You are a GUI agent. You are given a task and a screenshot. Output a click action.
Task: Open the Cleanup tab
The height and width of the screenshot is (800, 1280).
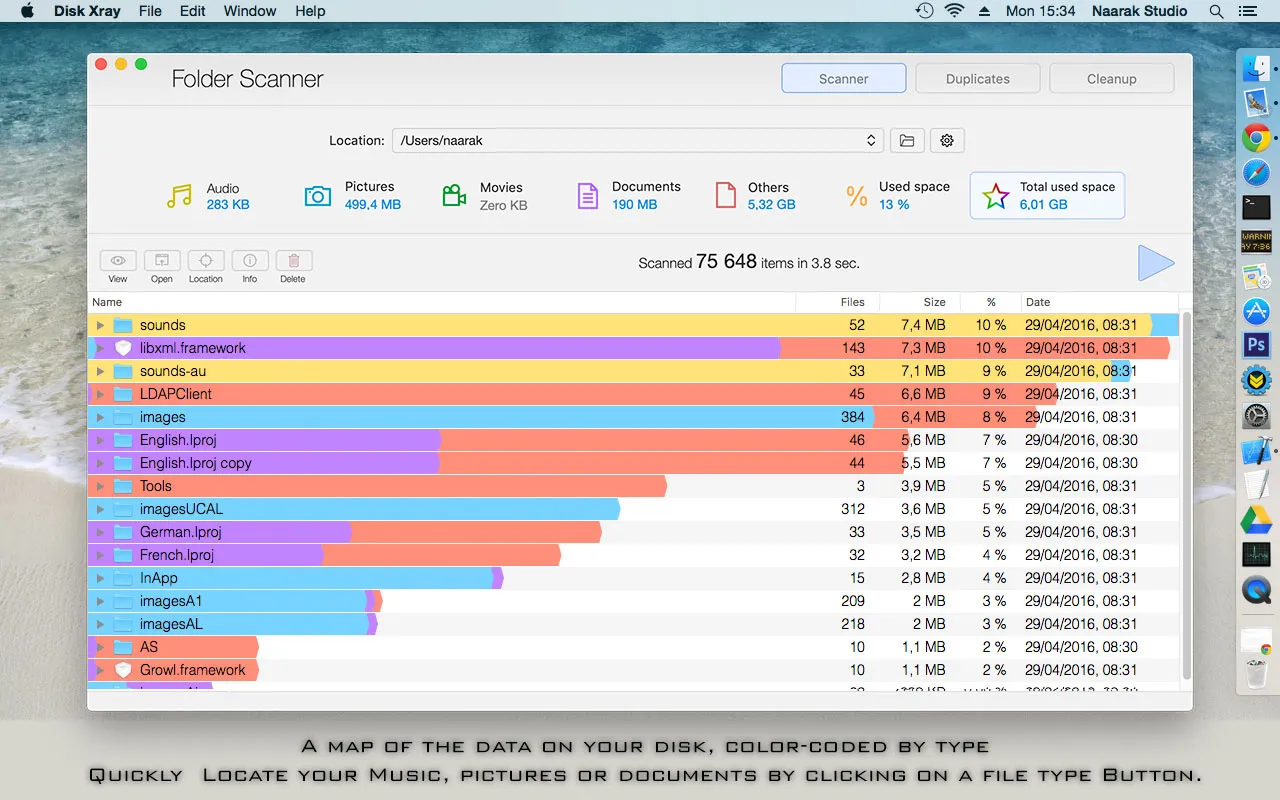tap(1111, 77)
